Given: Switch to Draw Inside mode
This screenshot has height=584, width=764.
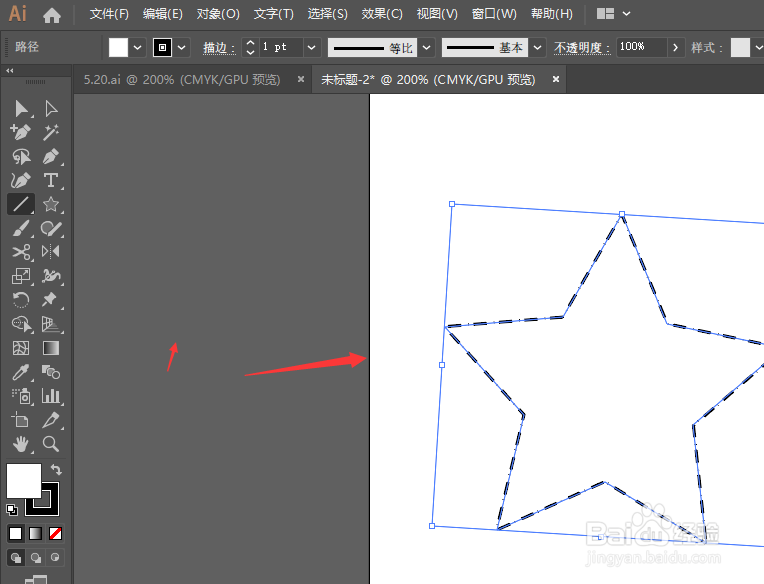Looking at the screenshot, I should pyautogui.click(x=55, y=557).
